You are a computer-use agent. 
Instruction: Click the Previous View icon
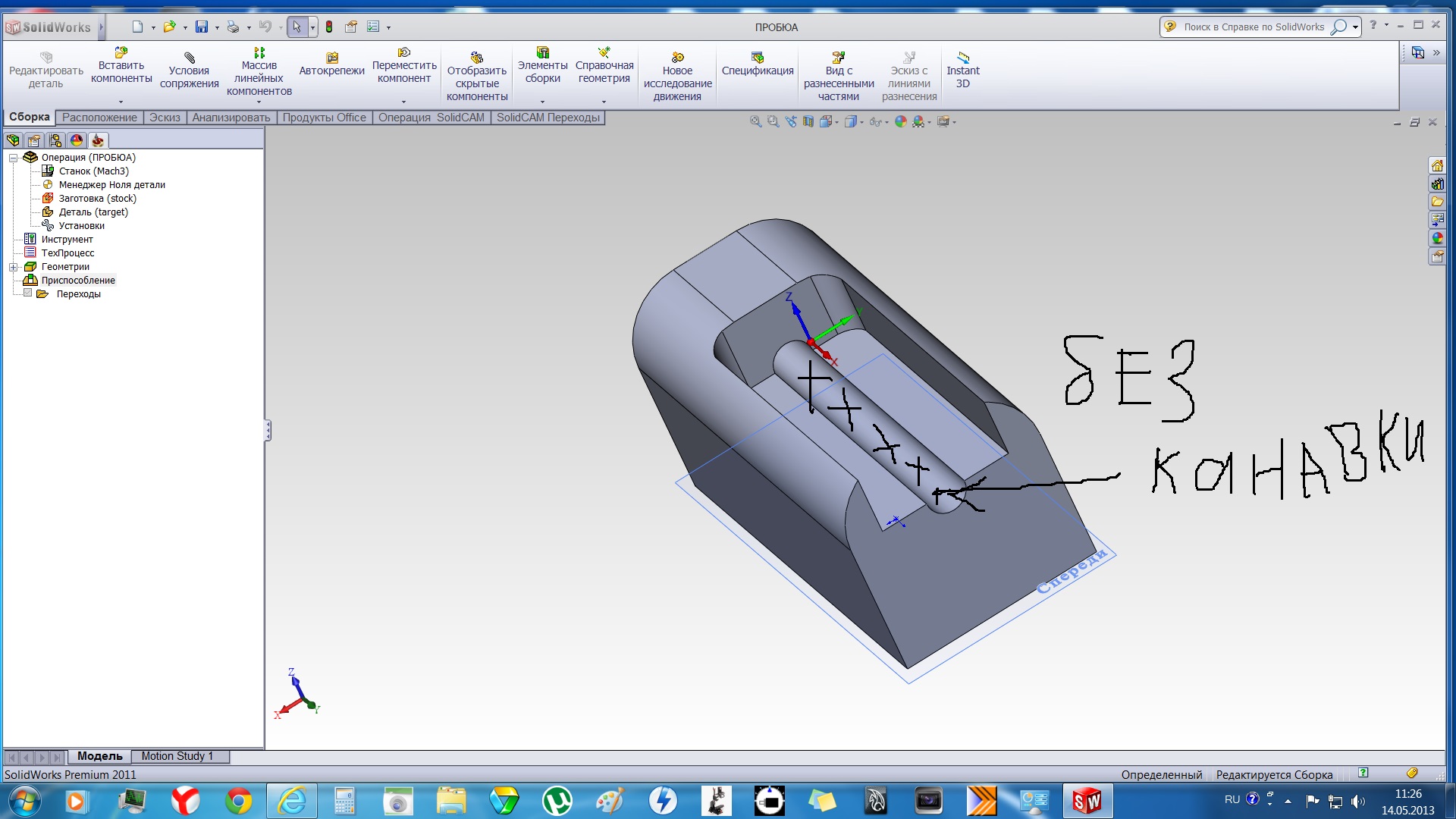coord(790,121)
